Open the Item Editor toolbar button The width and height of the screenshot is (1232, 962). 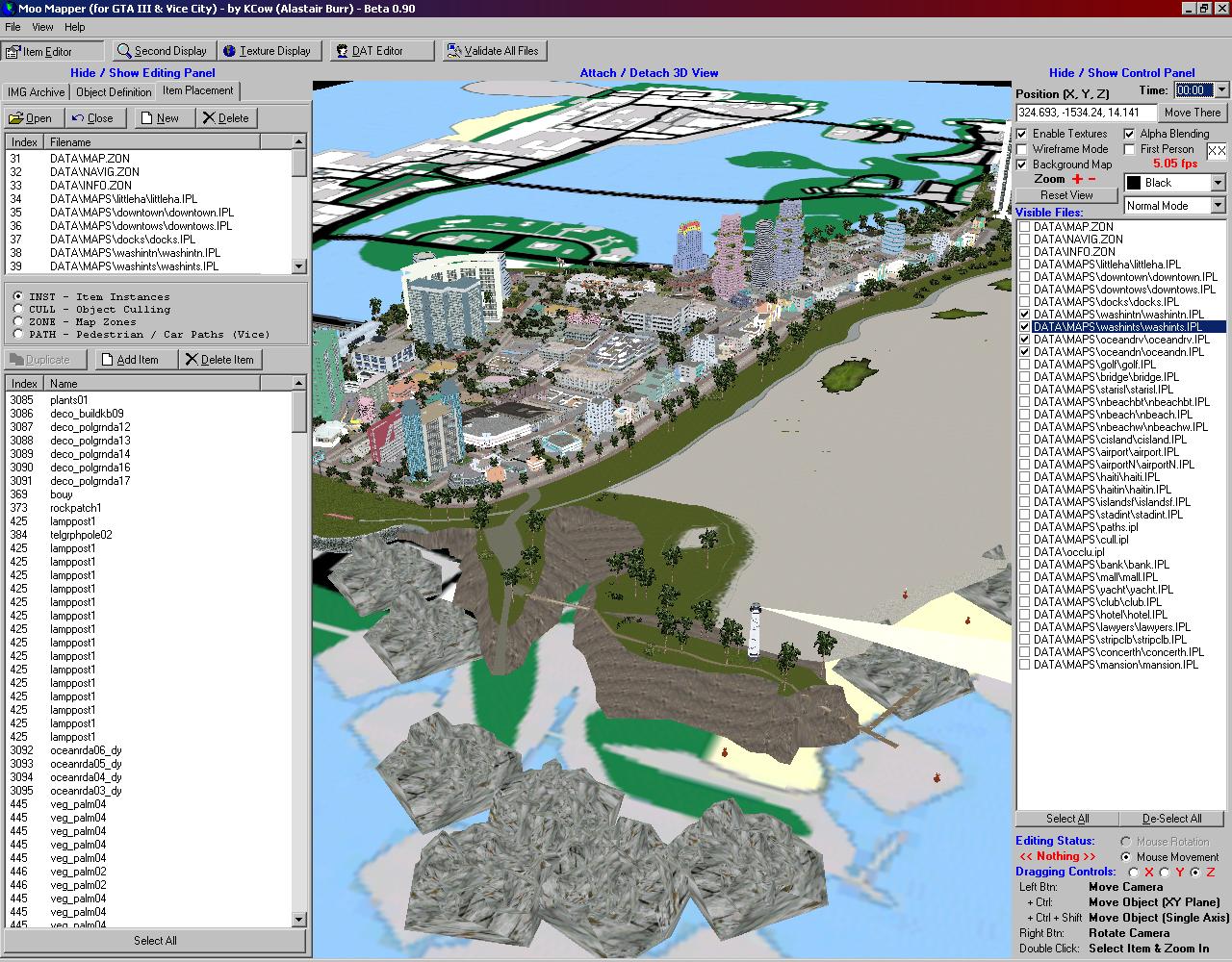pos(53,51)
